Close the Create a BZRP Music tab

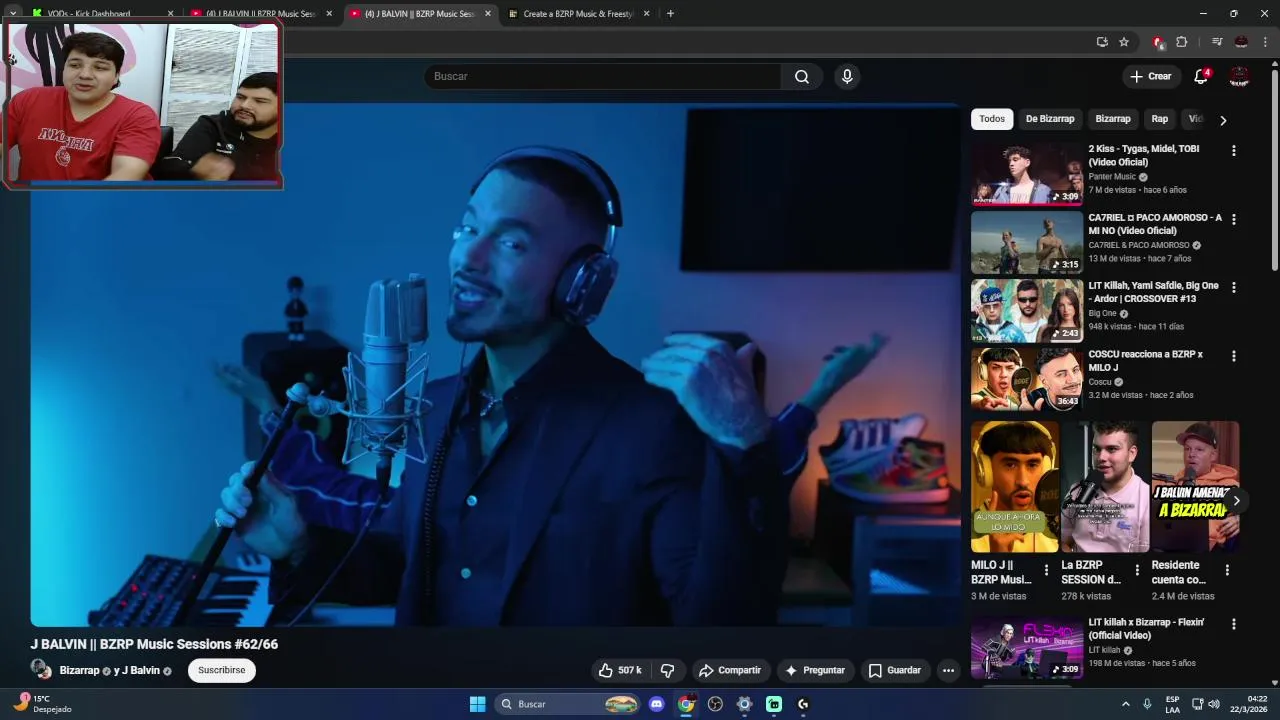tap(646, 14)
